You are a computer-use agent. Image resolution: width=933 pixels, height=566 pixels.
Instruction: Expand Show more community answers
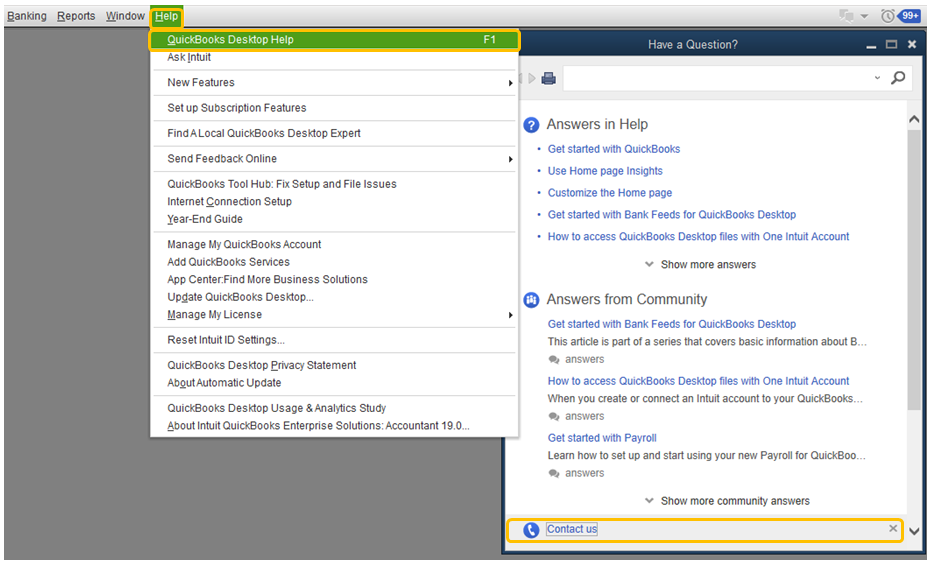click(x=727, y=501)
